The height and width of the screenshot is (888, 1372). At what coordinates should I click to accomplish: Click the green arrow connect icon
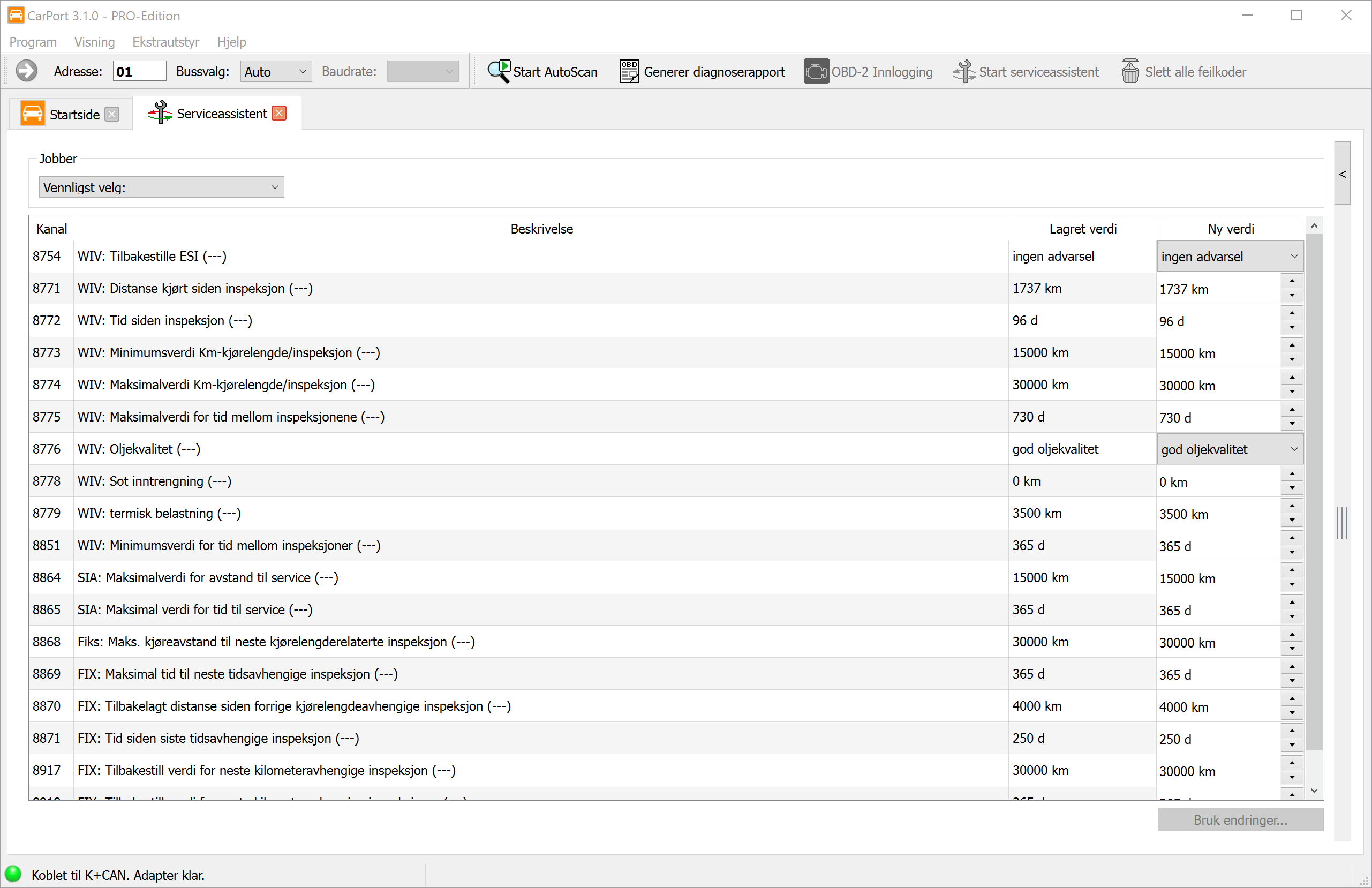[26, 72]
